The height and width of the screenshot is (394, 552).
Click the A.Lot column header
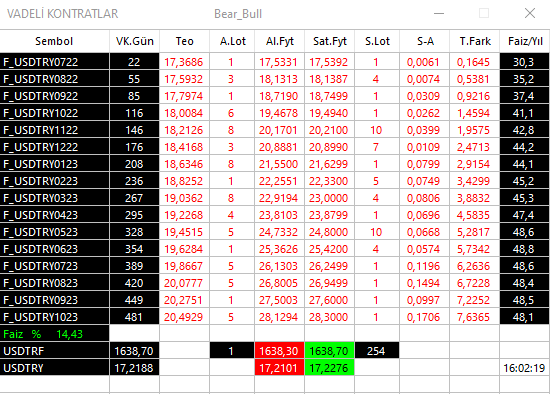click(232, 41)
